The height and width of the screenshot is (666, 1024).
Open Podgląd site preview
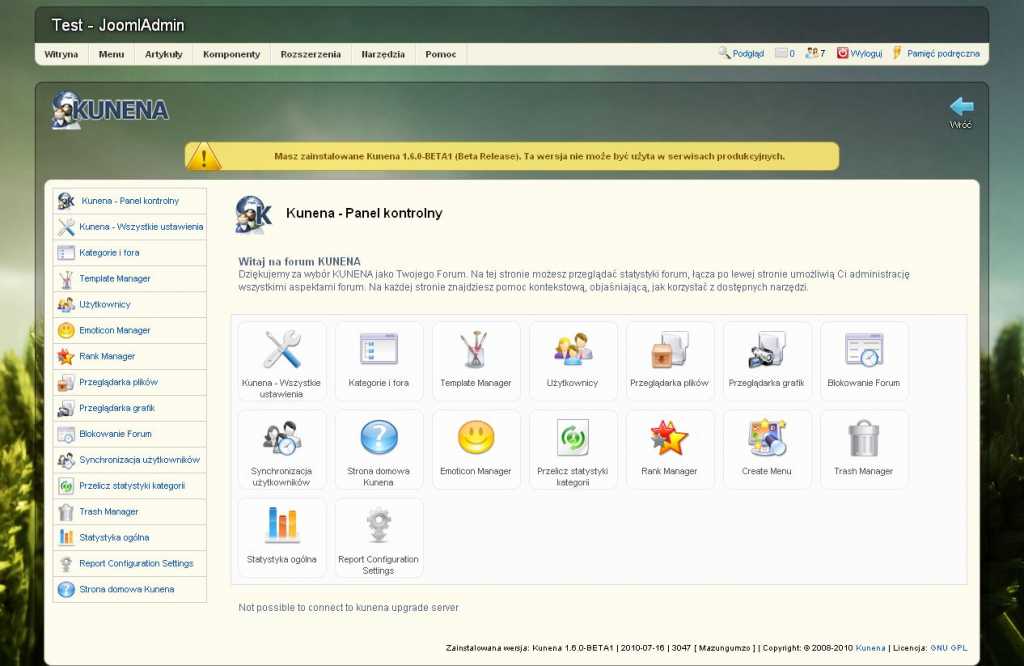[741, 54]
